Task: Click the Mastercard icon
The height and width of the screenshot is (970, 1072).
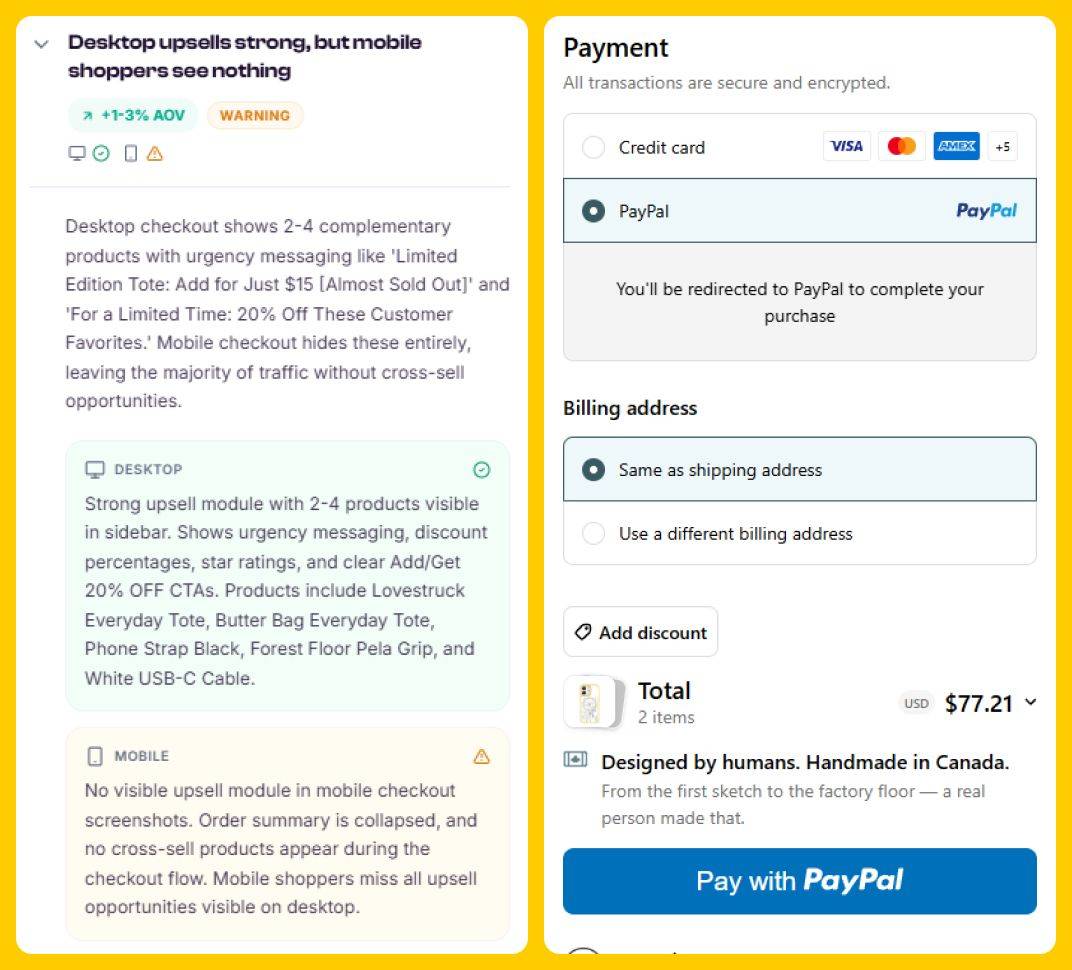Action: [901, 146]
